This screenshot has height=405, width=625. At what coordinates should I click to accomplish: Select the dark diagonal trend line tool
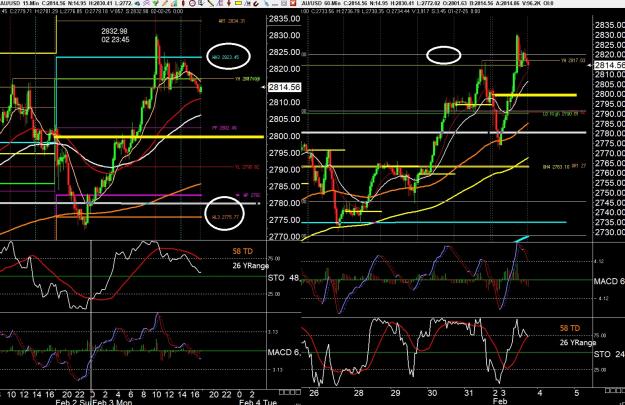pyautogui.click(x=211, y=3)
